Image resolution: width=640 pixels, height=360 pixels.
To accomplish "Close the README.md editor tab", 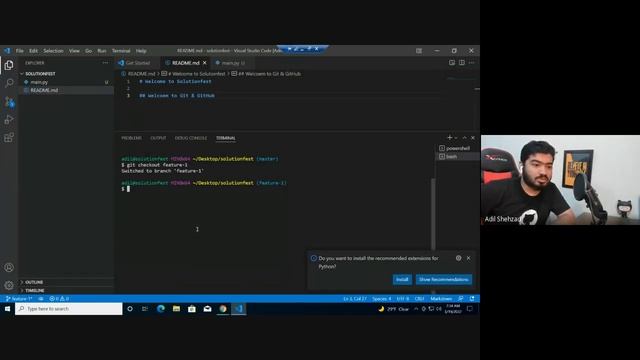I will click(x=205, y=63).
